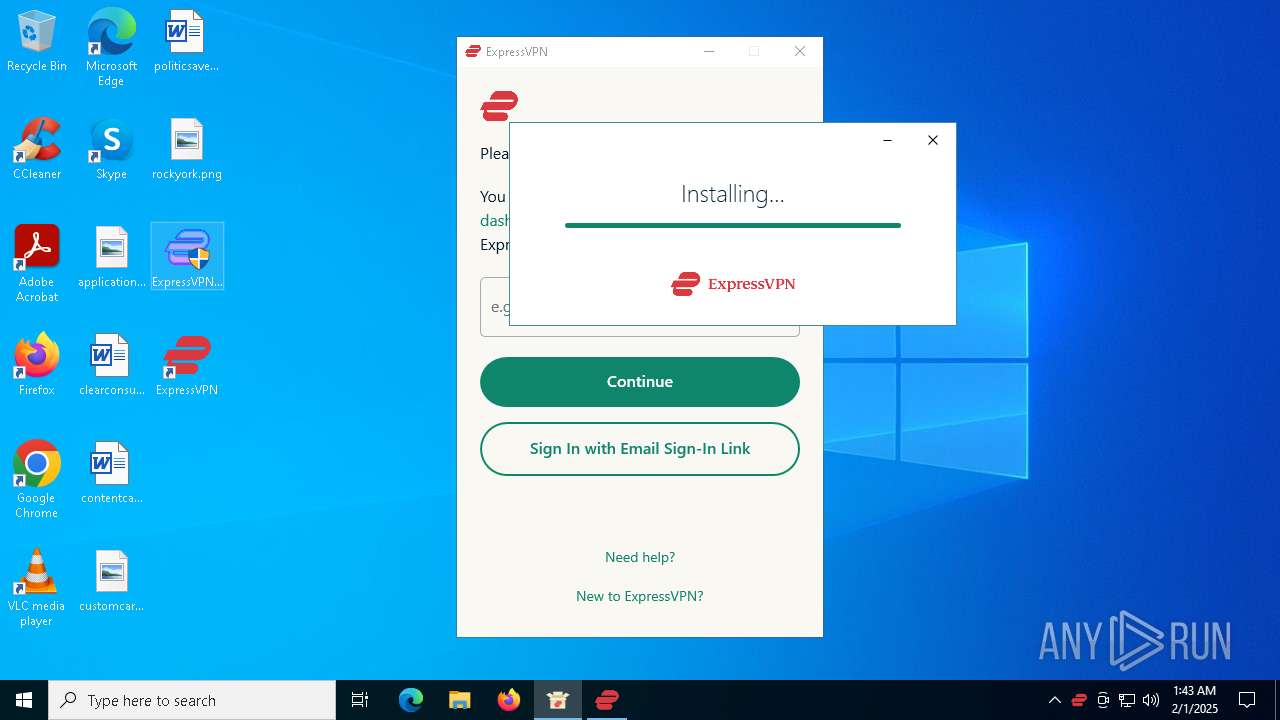This screenshot has height=720, width=1280.
Task: Click the ExpressVPN system tray icon
Action: [x=1079, y=700]
